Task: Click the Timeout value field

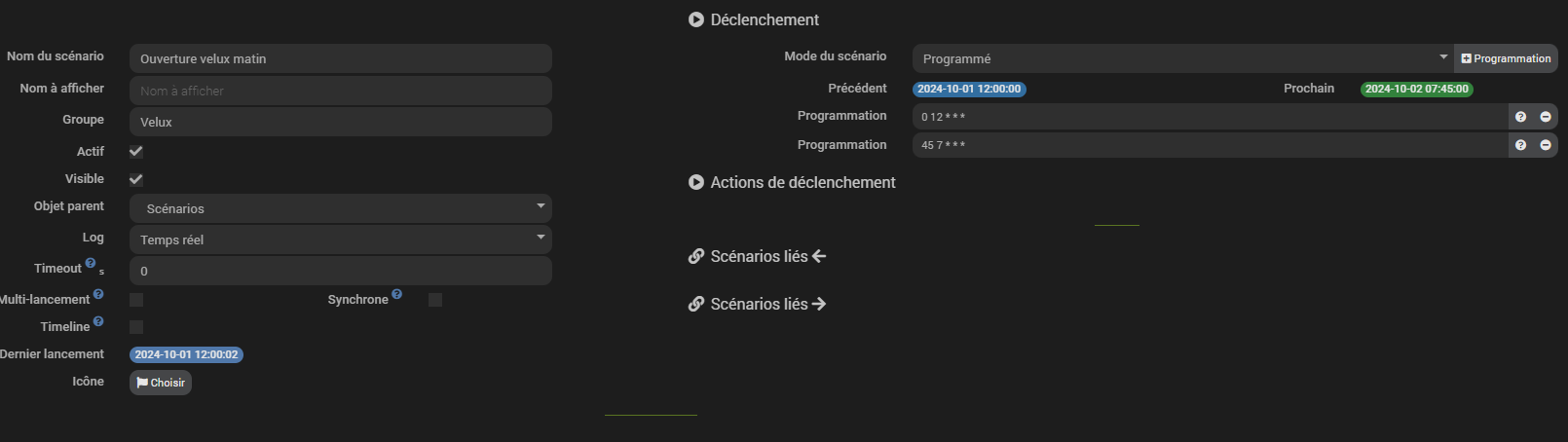Action: (340, 271)
